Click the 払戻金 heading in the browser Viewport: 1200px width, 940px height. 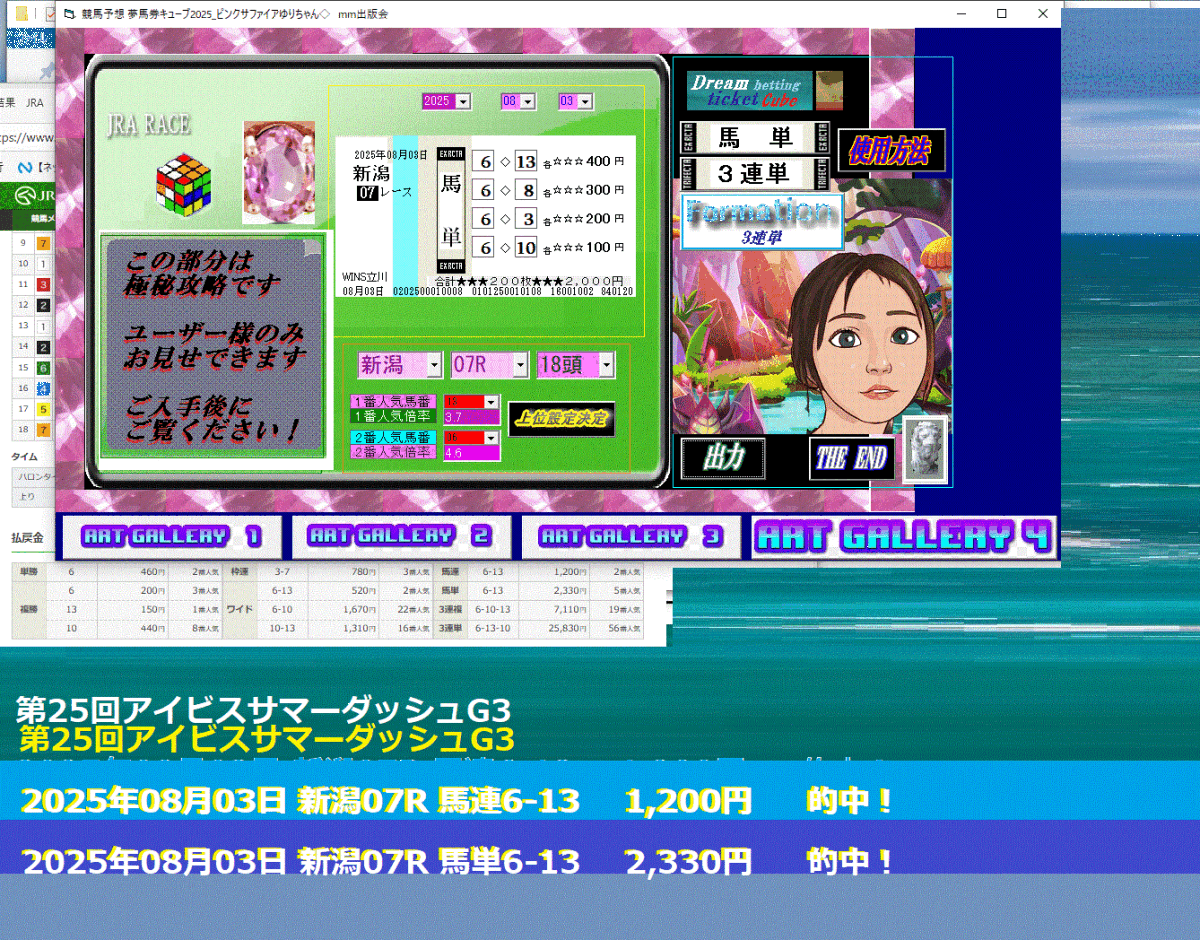coord(28,538)
